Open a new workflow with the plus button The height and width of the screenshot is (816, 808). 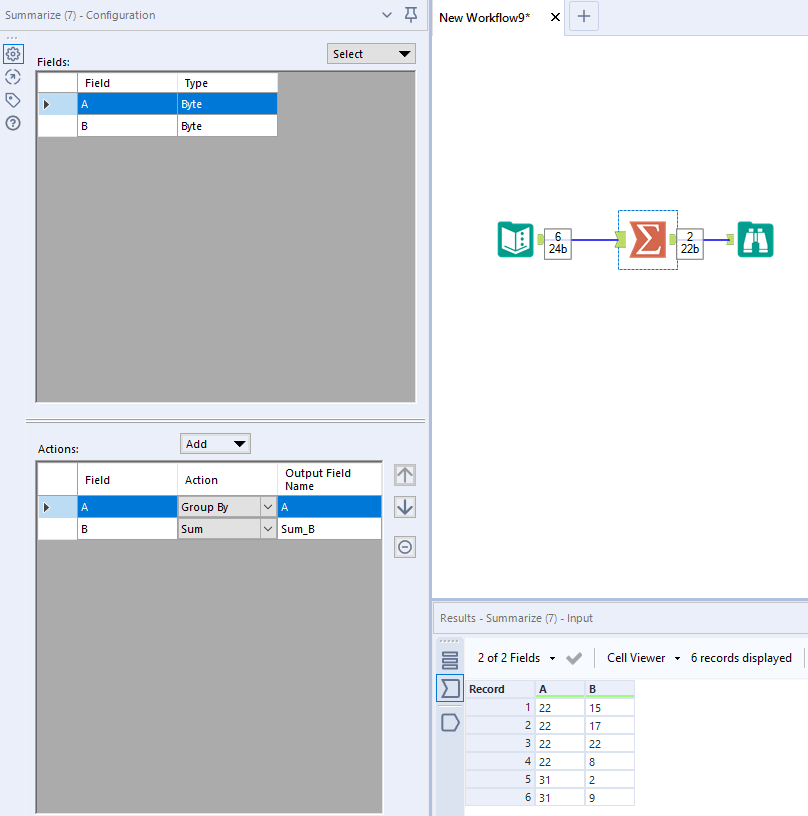click(x=583, y=17)
